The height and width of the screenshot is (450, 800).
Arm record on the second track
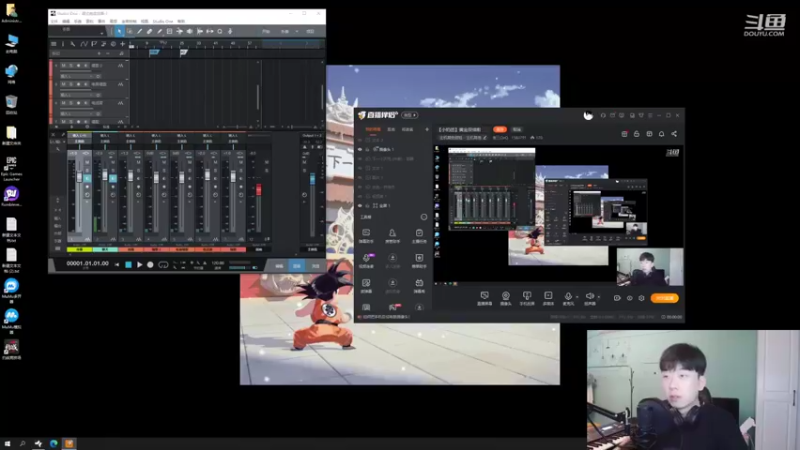pyautogui.click(x=78, y=84)
